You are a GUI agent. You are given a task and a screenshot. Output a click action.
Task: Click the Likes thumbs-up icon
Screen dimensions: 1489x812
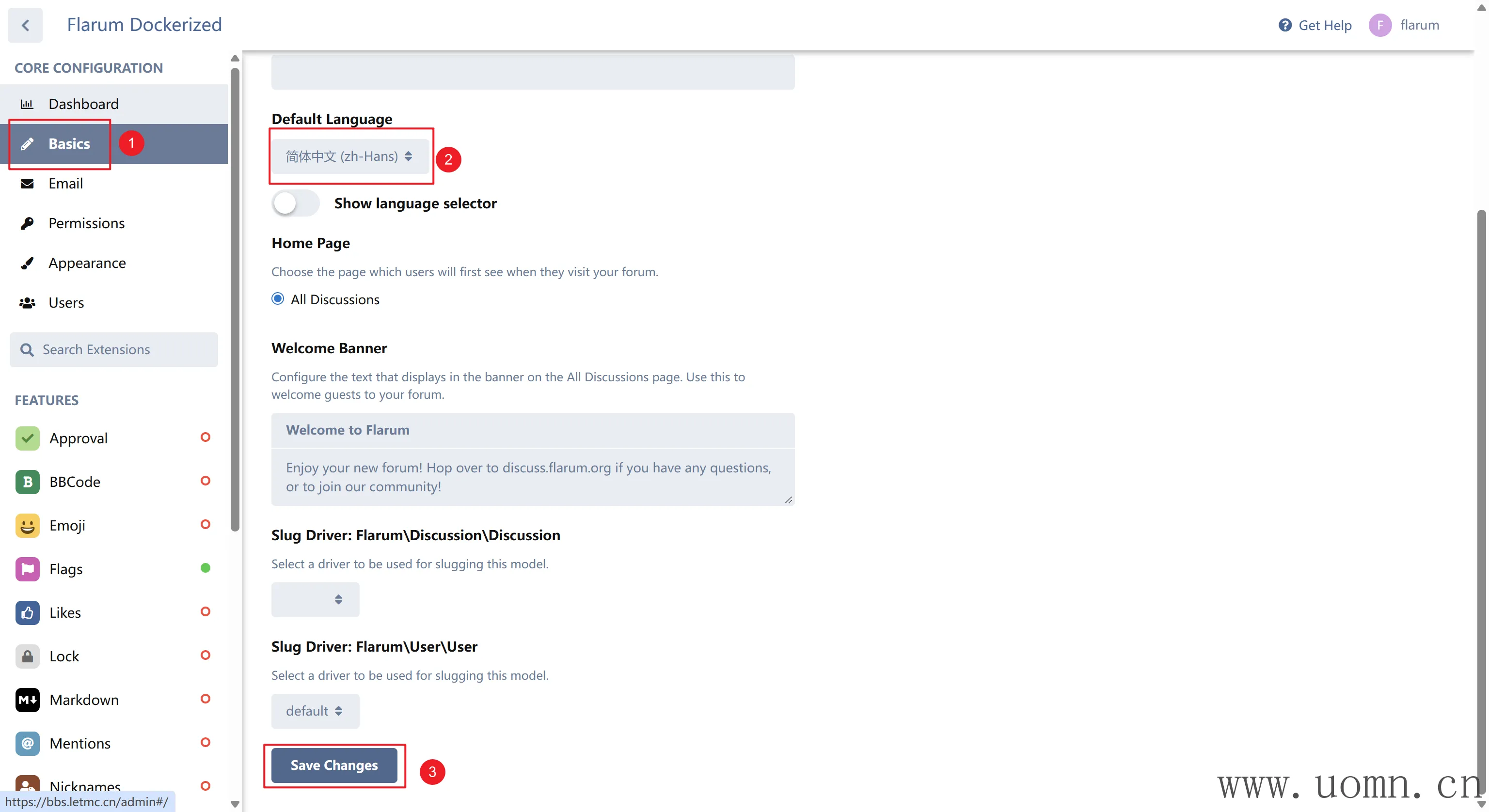[27, 612]
